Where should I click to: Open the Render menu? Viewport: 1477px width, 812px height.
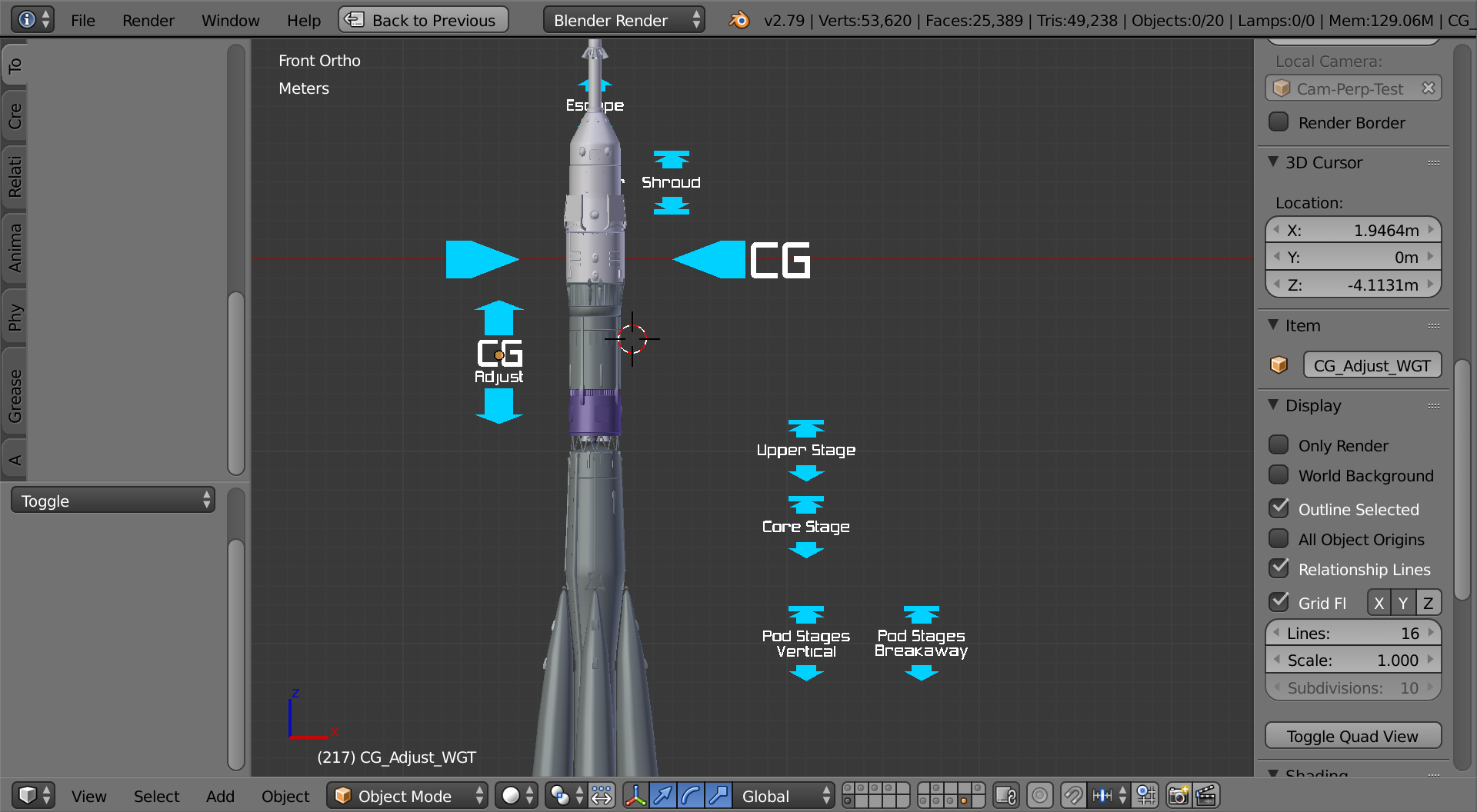tap(148, 21)
